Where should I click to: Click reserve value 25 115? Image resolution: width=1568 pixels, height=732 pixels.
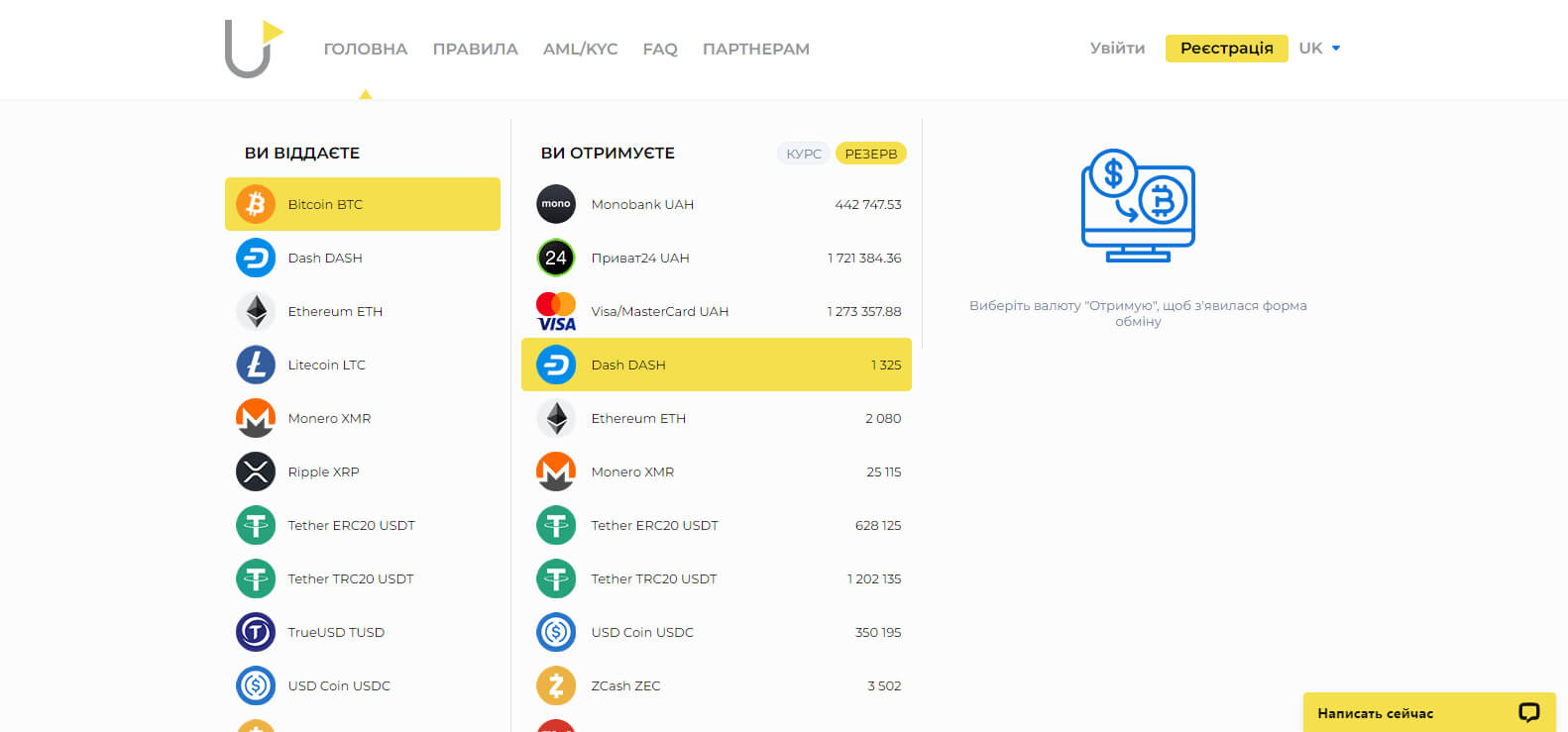tap(884, 471)
